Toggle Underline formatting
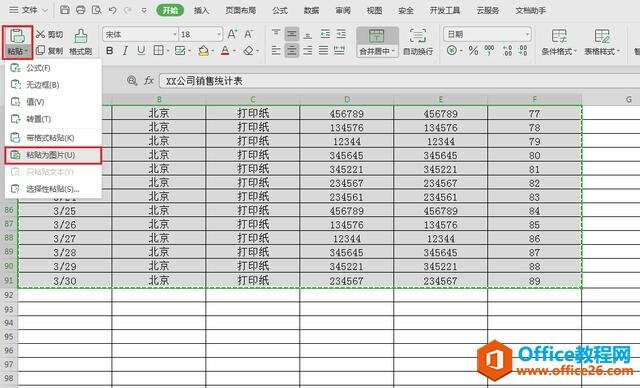The height and width of the screenshot is (388, 640). pos(141,51)
